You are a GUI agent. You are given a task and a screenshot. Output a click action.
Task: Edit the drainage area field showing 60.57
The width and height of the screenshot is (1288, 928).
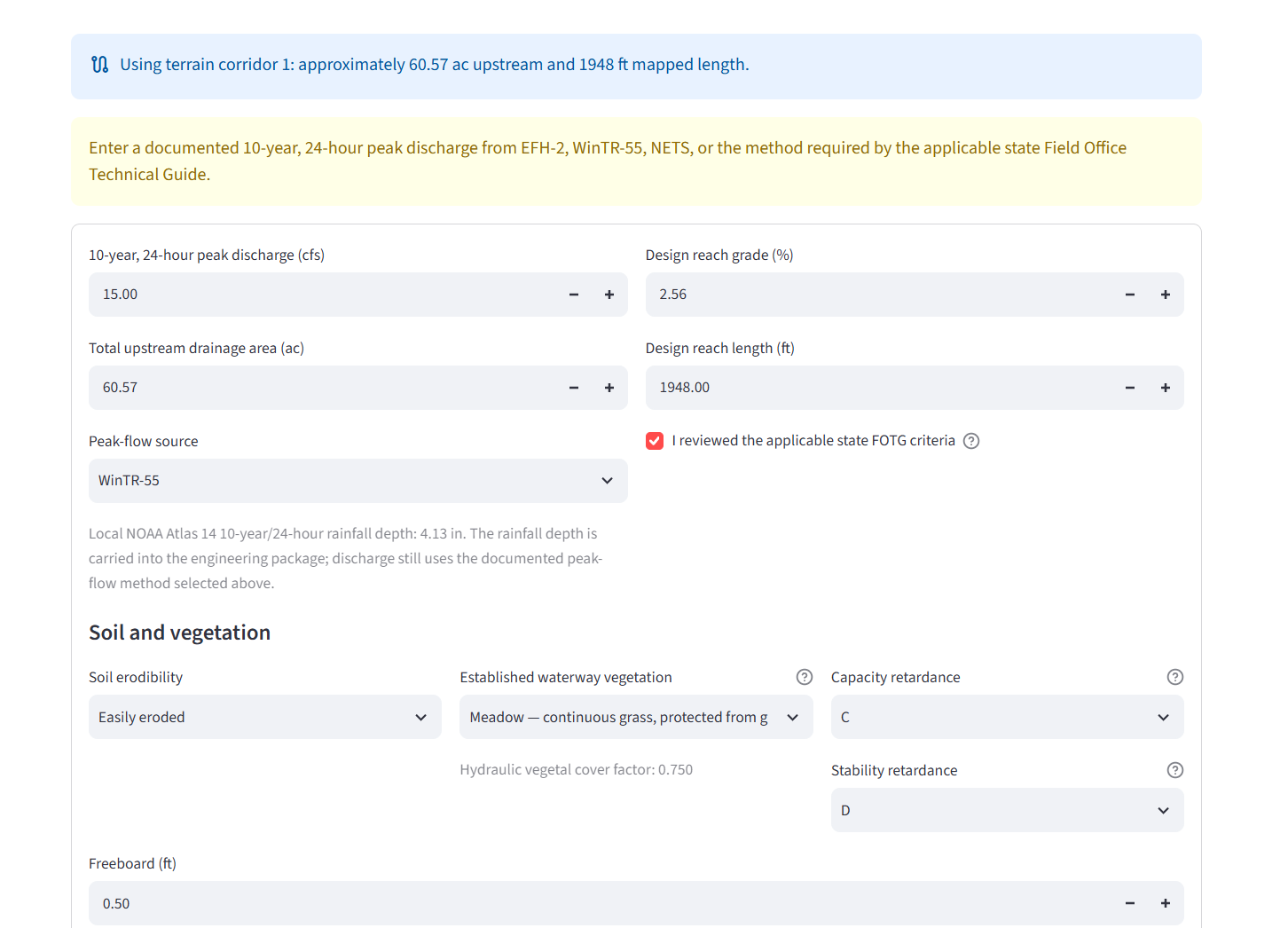(x=323, y=388)
